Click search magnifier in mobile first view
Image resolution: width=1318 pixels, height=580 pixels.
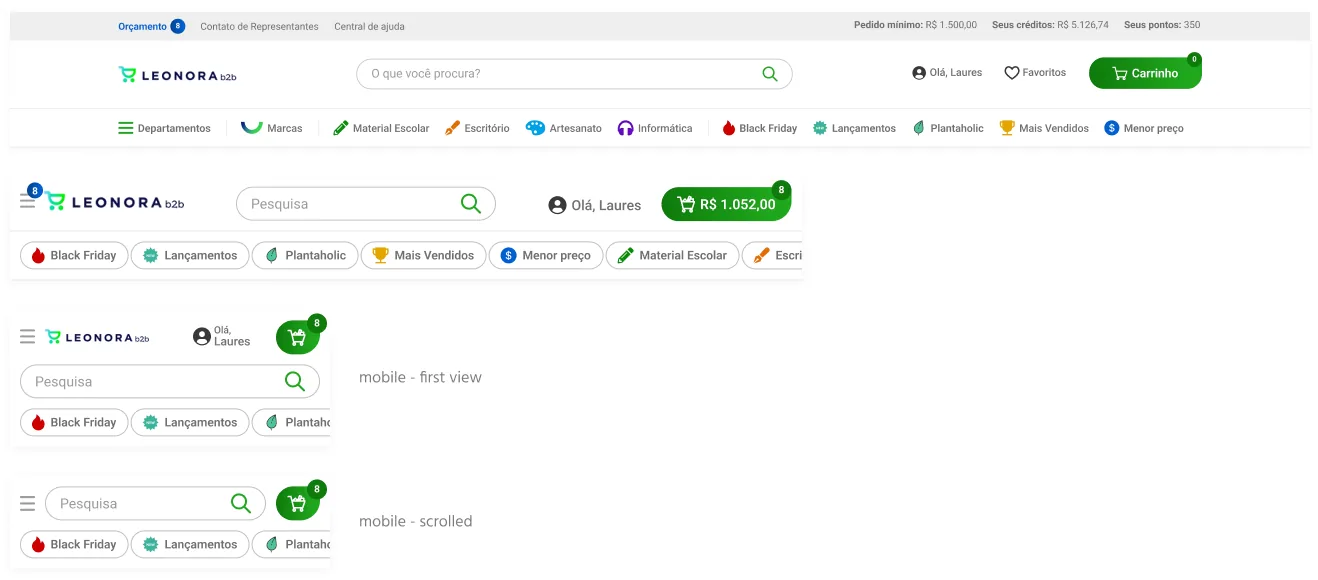295,381
